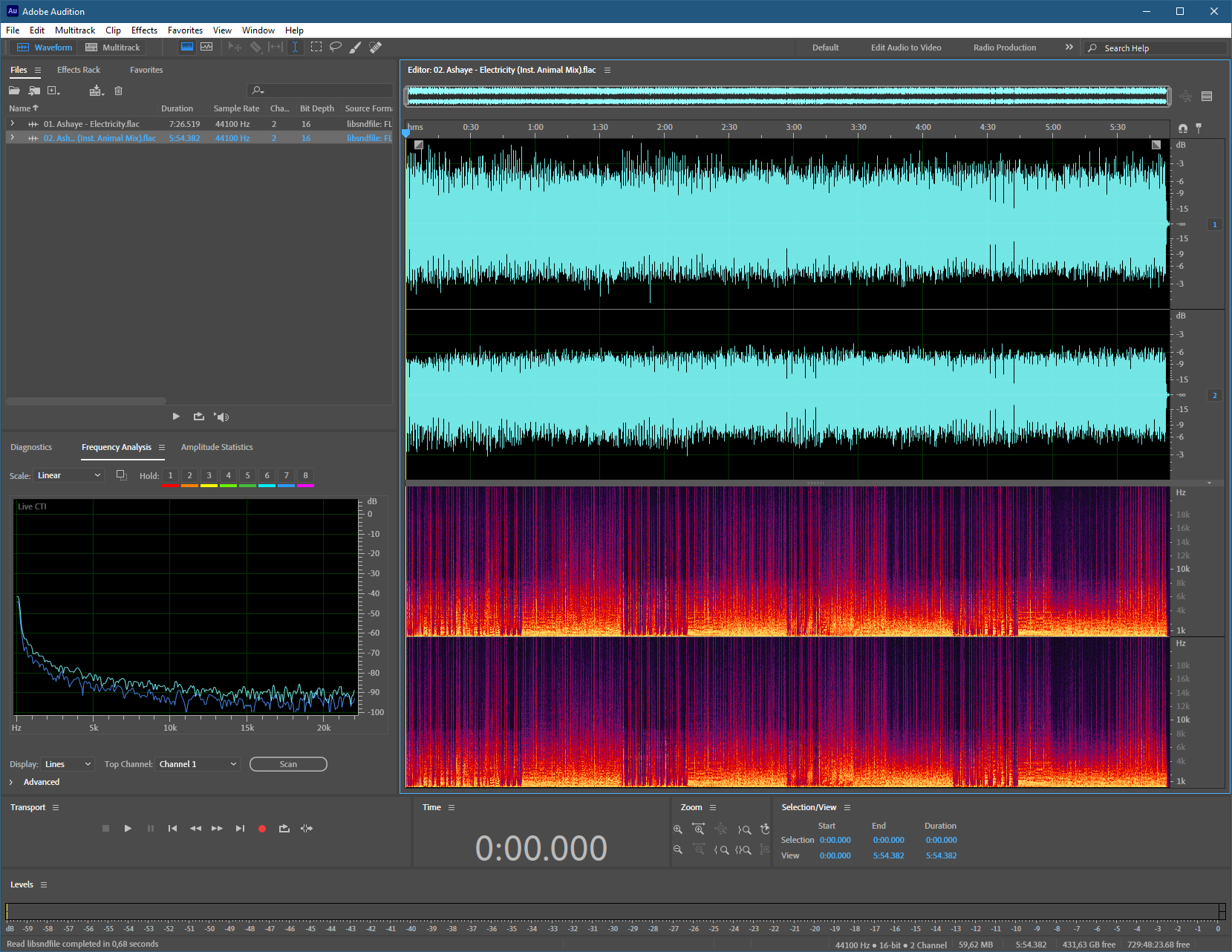
Task: Click Hold button 1
Action: coord(170,475)
